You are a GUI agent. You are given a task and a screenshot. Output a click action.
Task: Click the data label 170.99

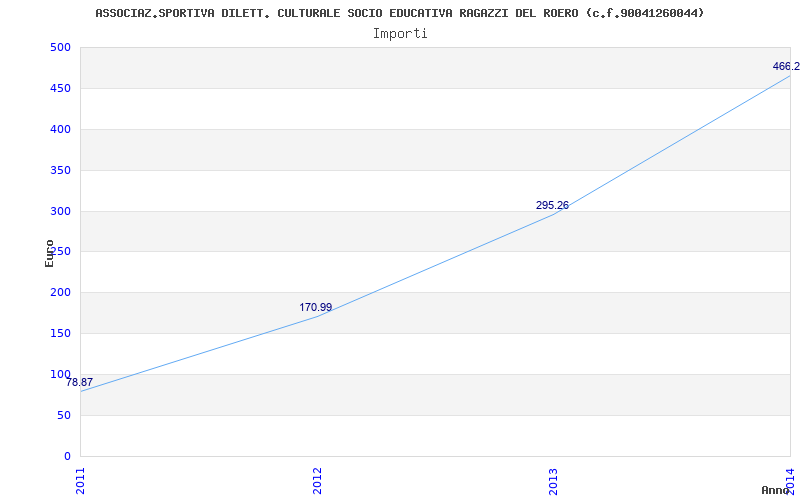[315, 307]
